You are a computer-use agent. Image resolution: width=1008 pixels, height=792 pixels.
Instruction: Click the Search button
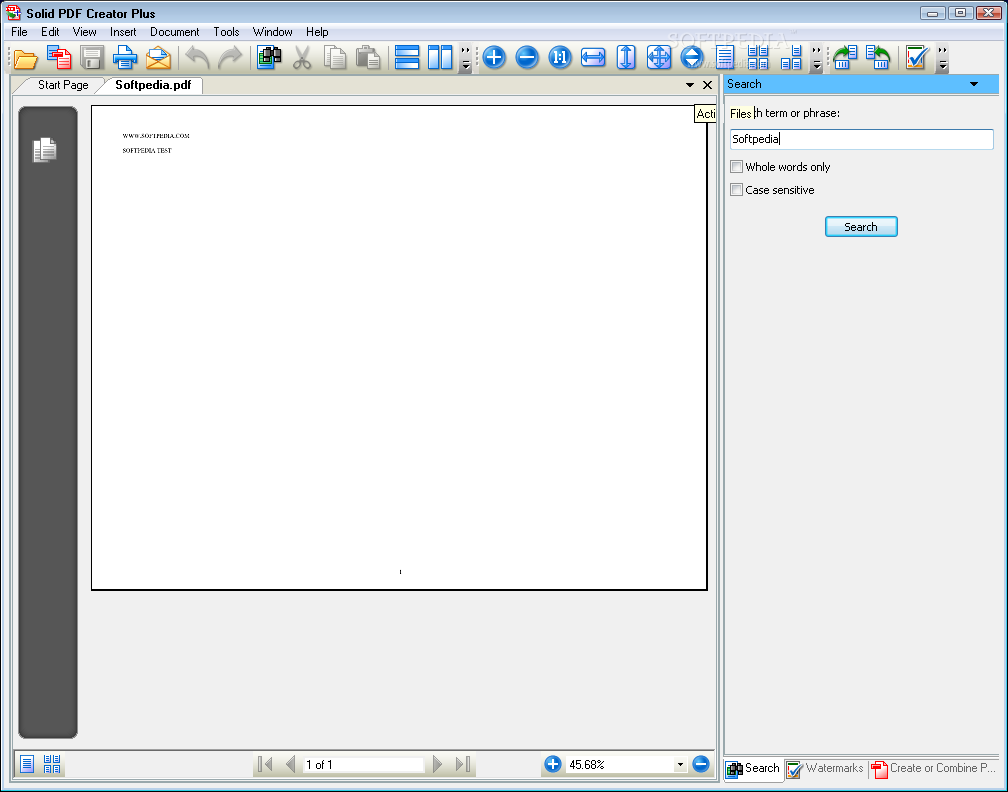tap(861, 226)
